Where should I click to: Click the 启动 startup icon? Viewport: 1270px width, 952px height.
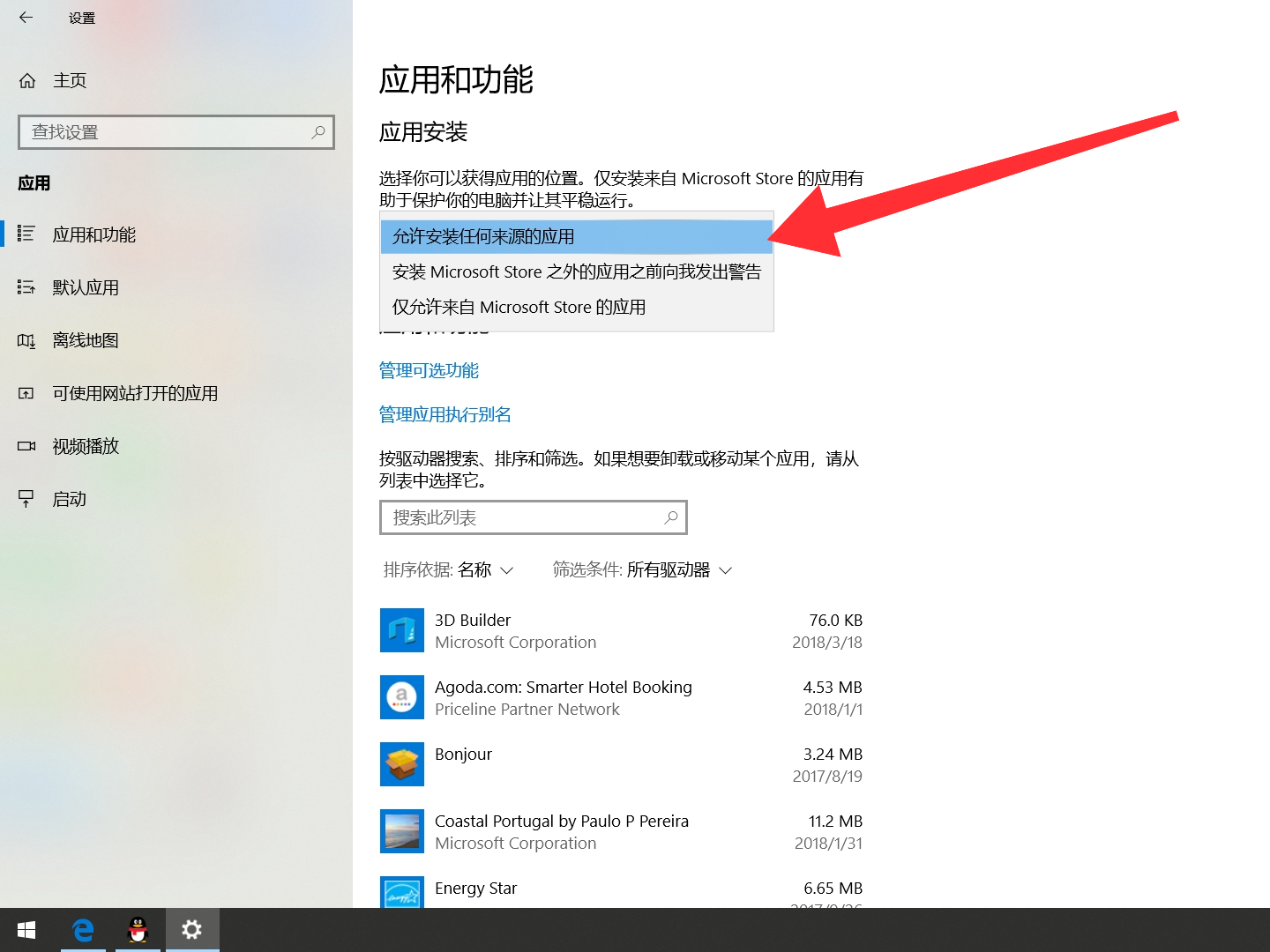point(26,499)
